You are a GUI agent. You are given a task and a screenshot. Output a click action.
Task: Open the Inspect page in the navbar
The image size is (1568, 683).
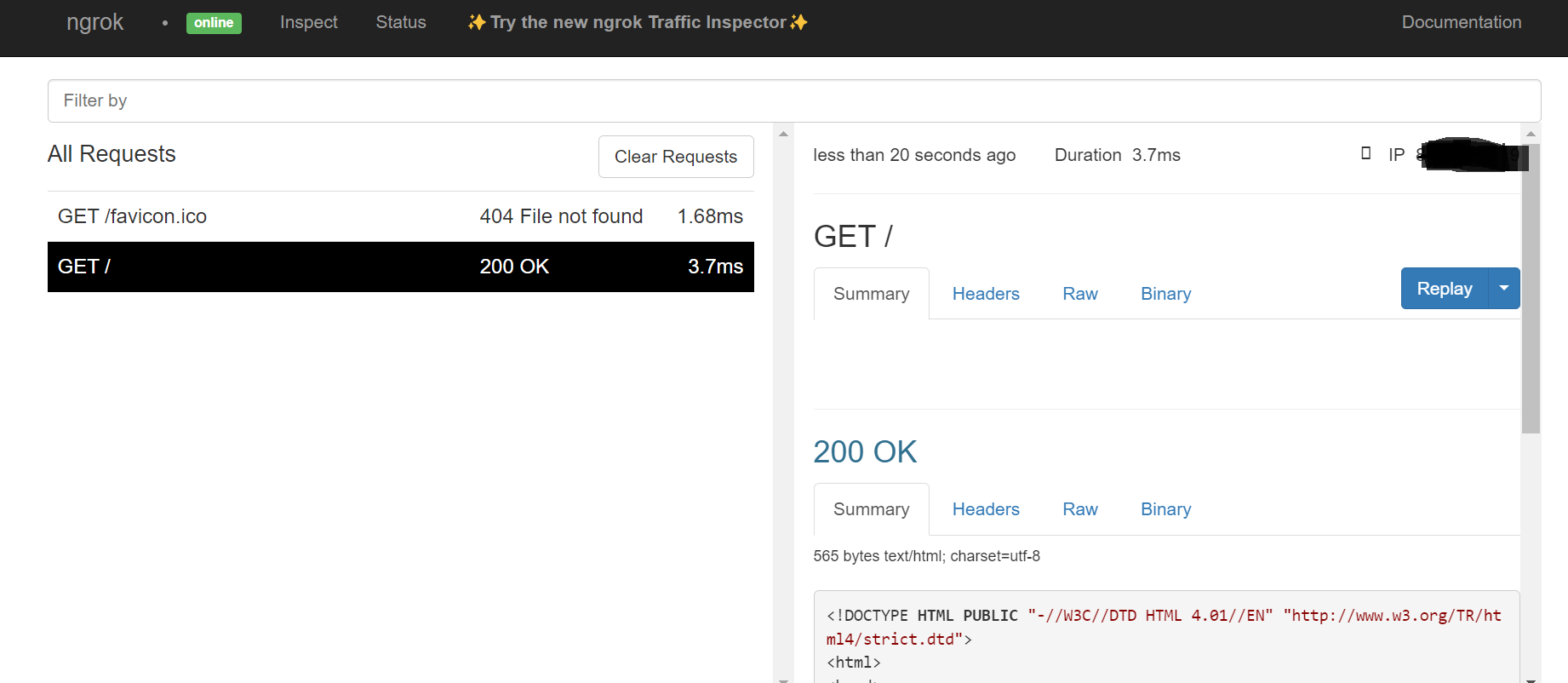point(308,23)
